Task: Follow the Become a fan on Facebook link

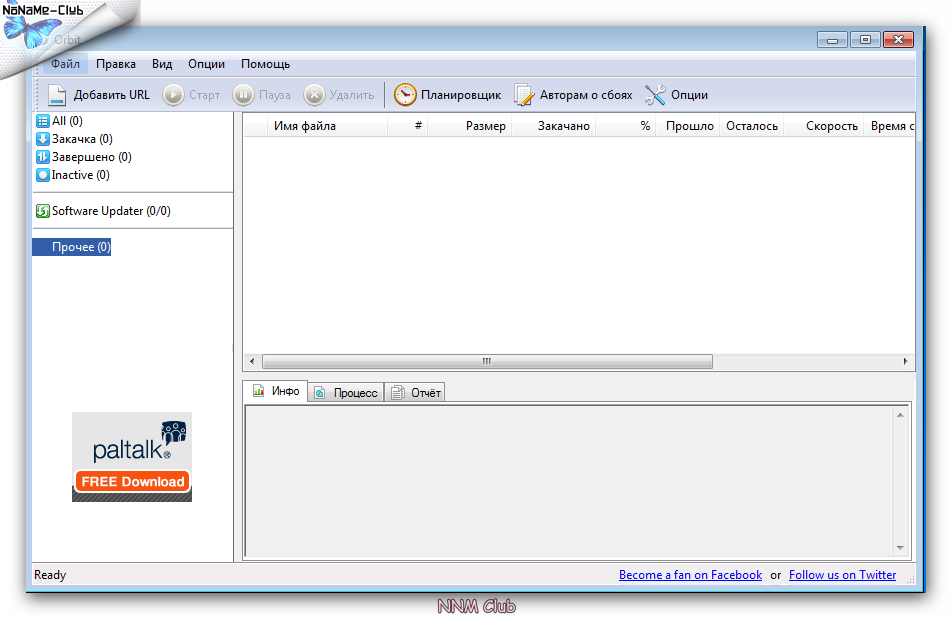Action: [x=690, y=575]
